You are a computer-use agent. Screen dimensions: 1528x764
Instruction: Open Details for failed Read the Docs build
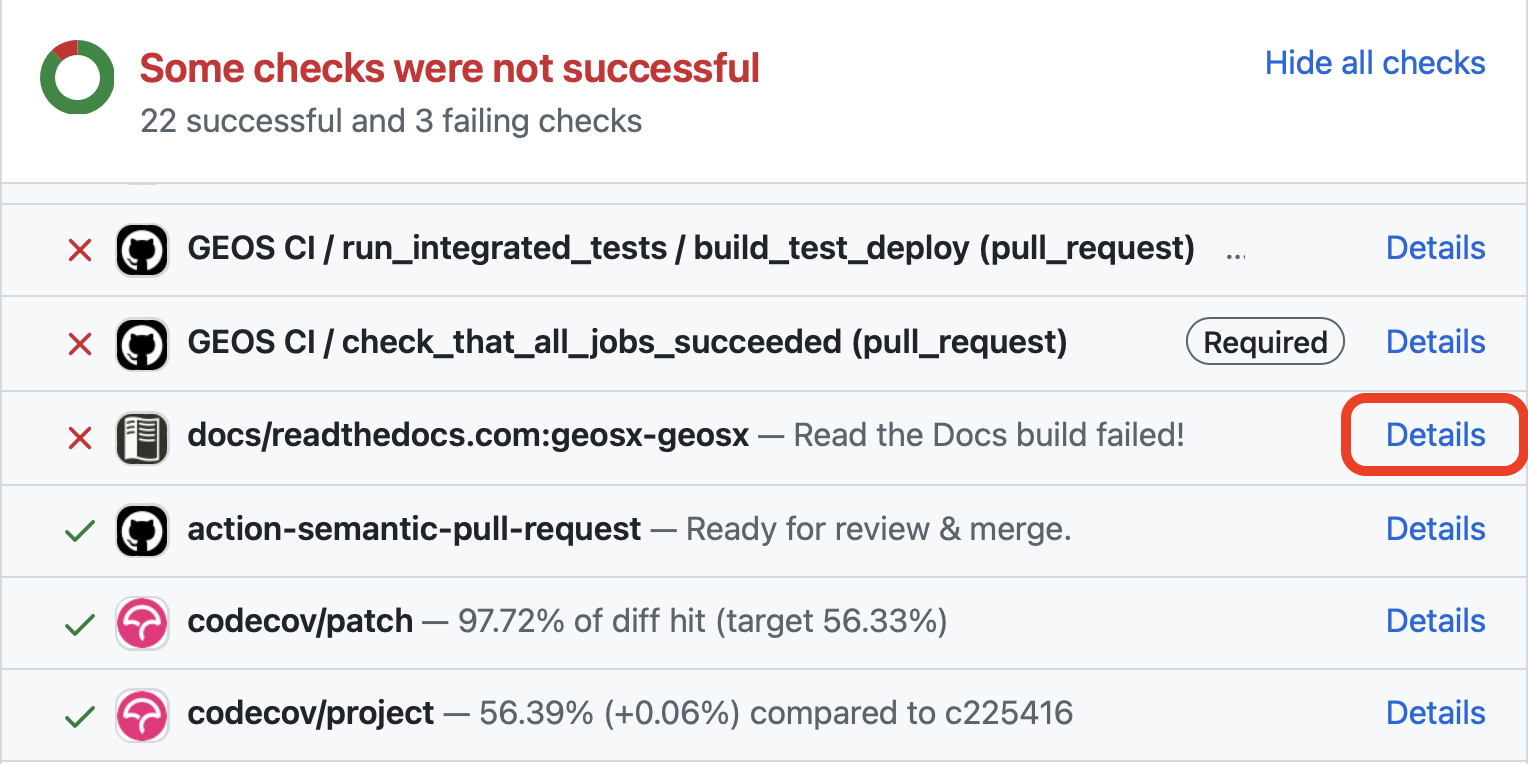coord(1435,435)
